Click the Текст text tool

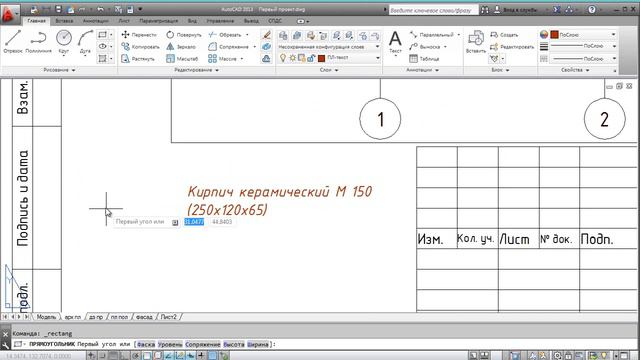(395, 42)
